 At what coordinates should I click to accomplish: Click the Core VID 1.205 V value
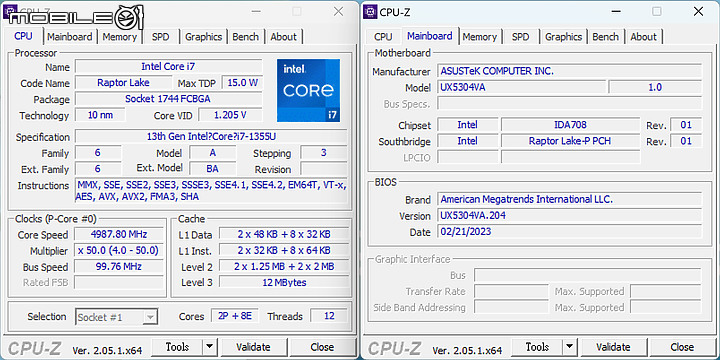(230, 115)
